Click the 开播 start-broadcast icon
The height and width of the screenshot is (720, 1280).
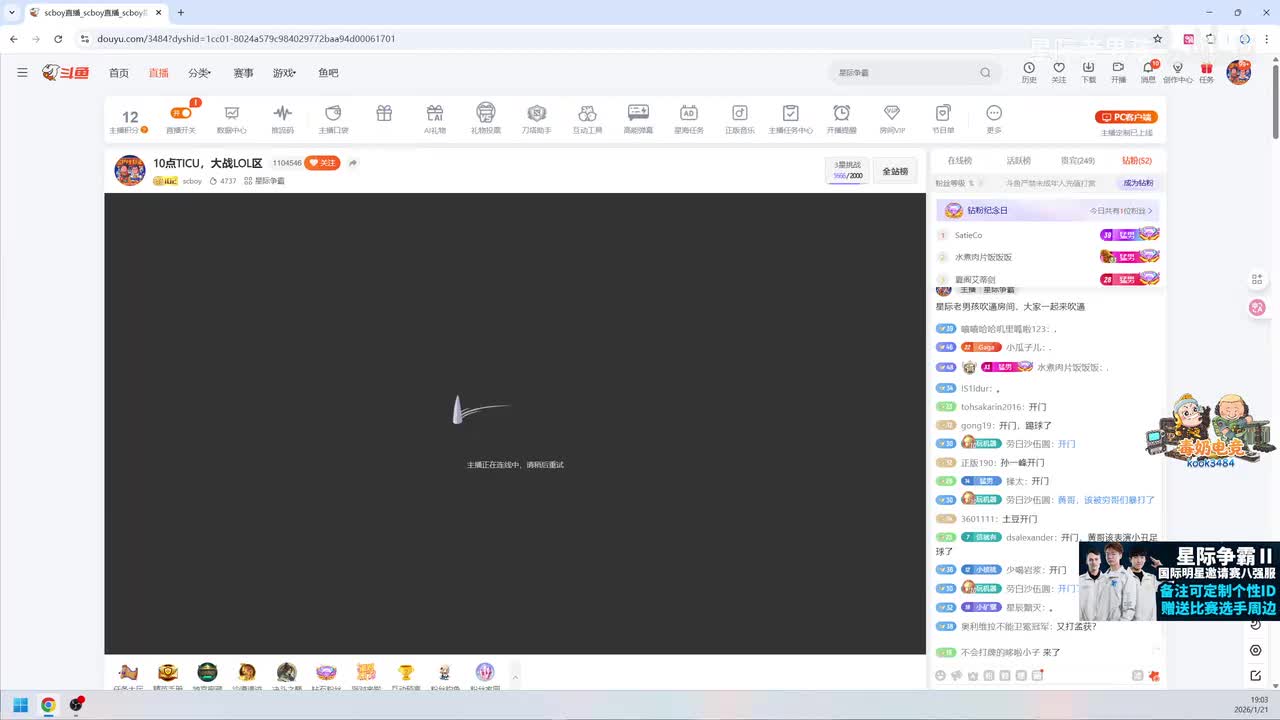pyautogui.click(x=1118, y=72)
